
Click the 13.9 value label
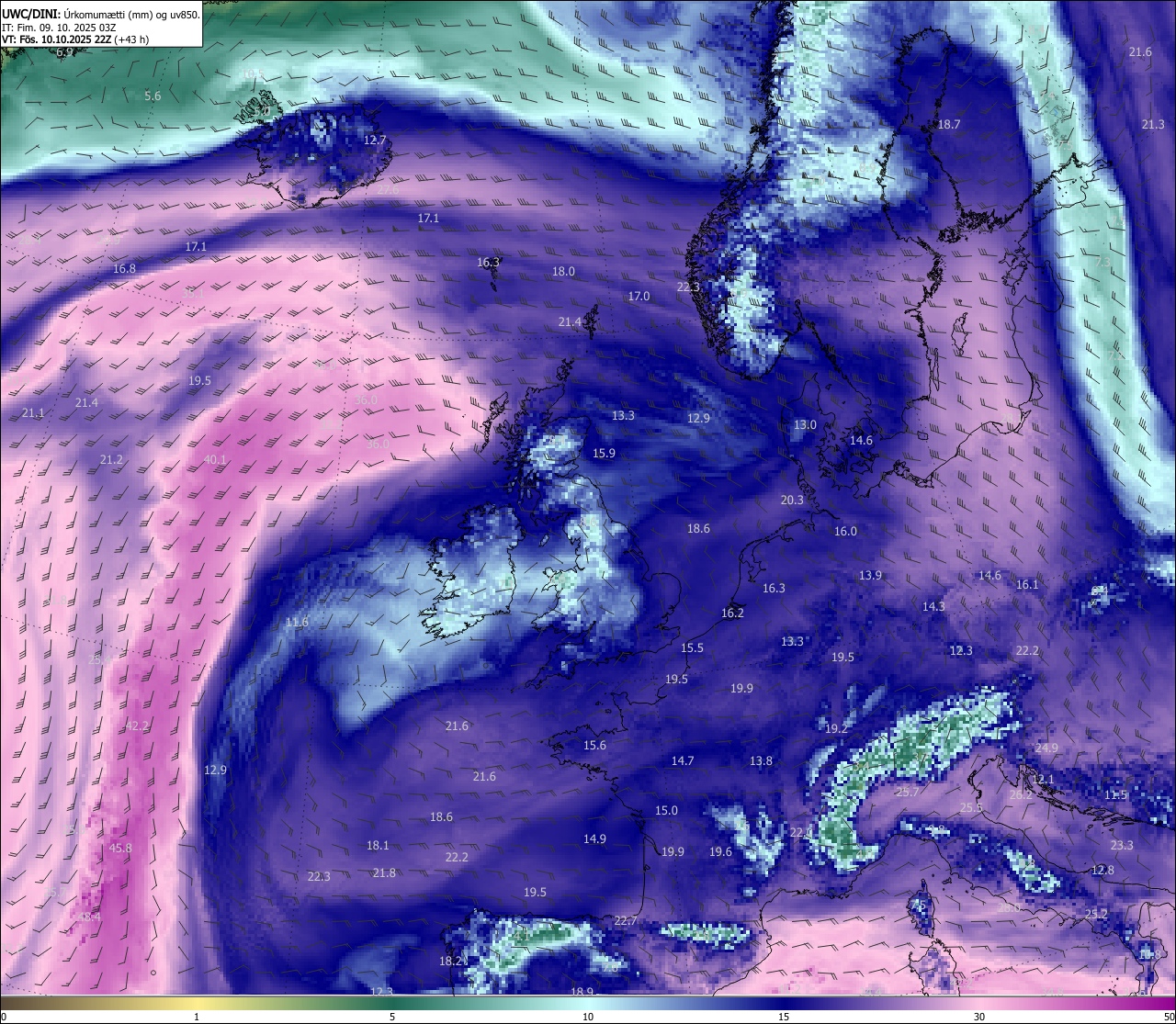(870, 576)
